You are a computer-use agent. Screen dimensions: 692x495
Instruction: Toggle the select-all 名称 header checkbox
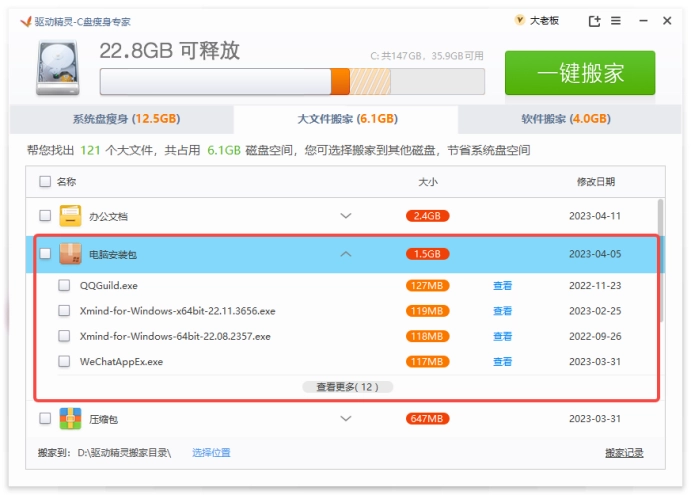coord(45,182)
